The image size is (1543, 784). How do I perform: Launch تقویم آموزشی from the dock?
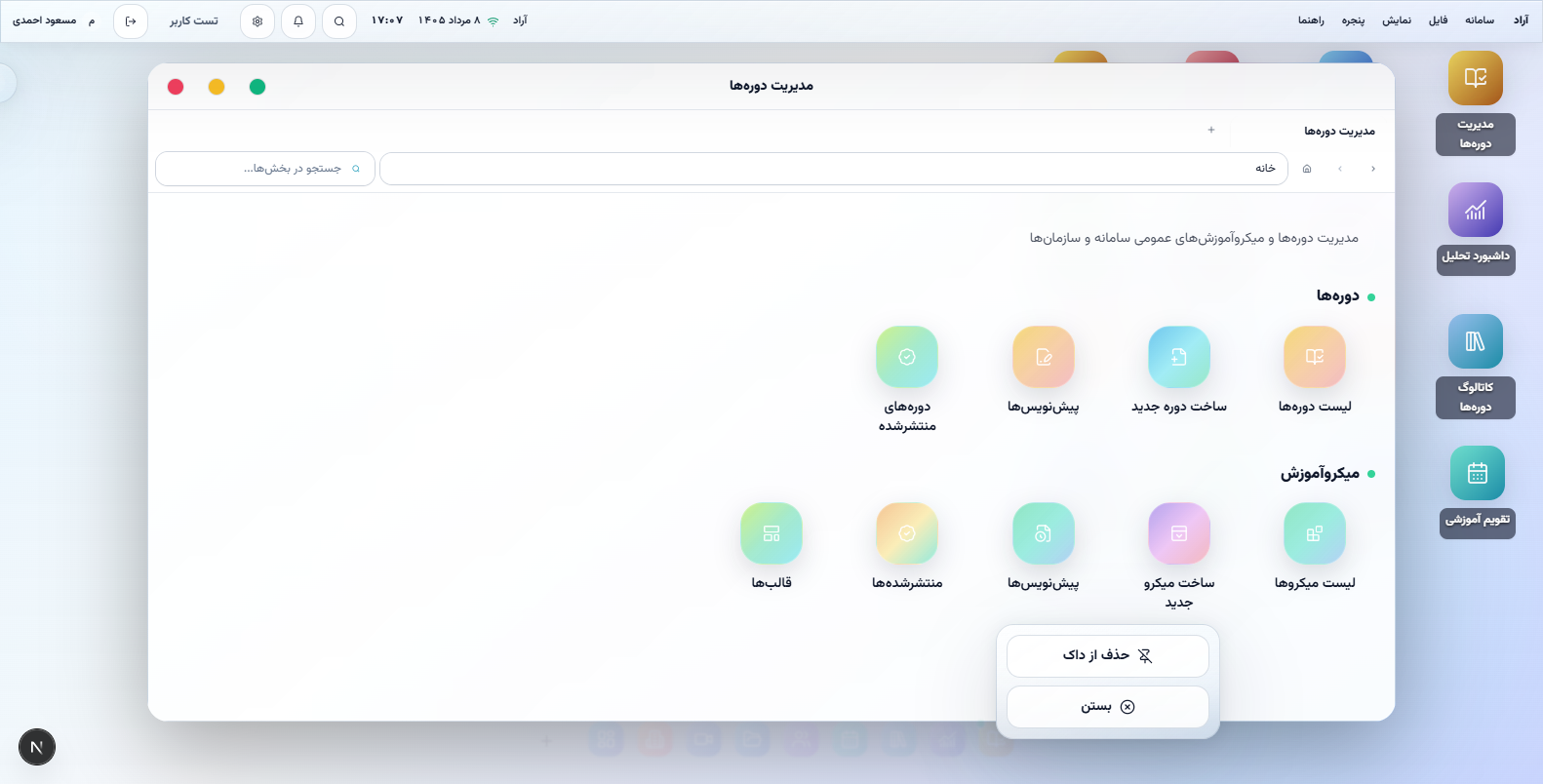pos(1478,473)
